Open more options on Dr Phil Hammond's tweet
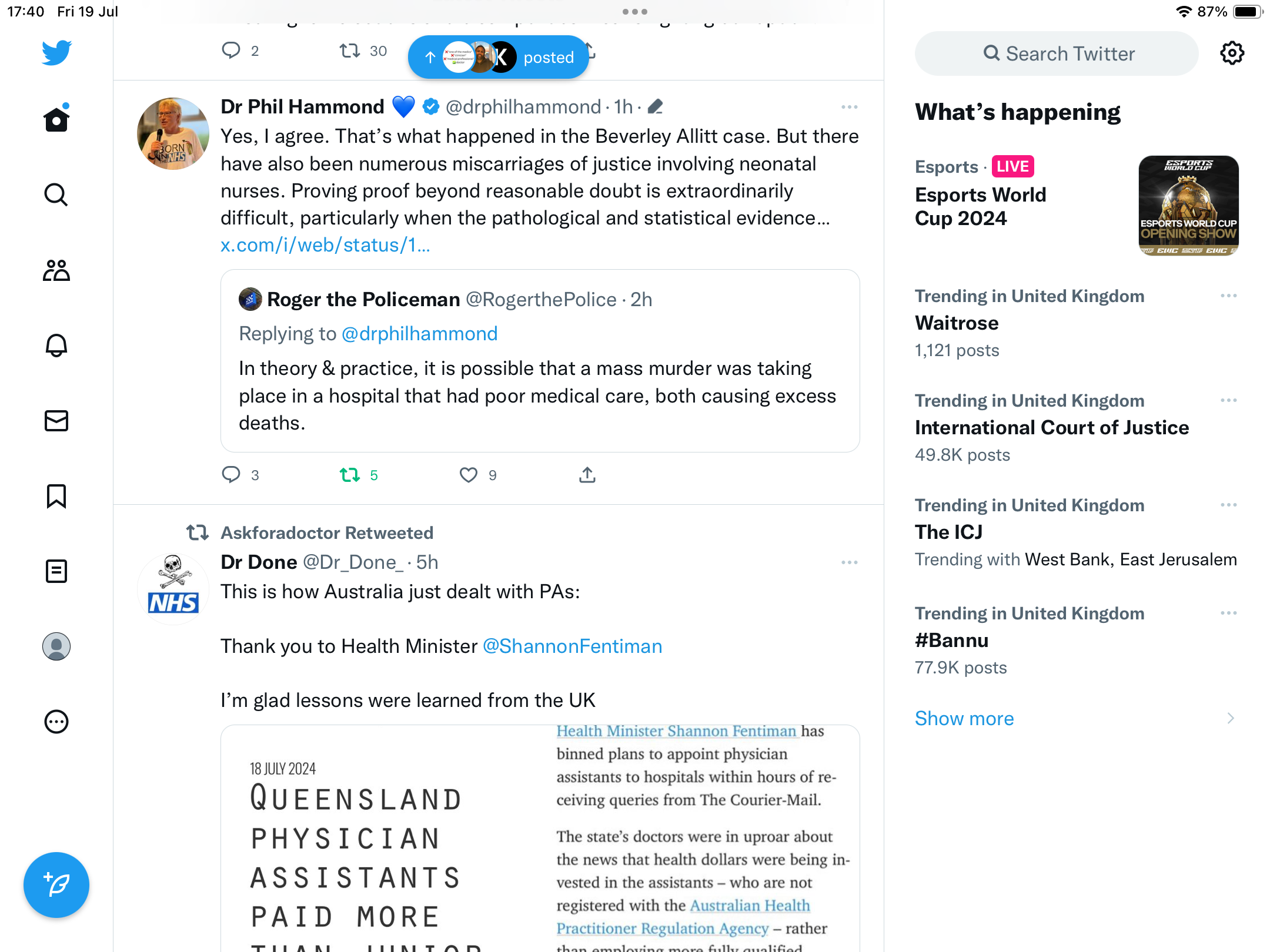The height and width of the screenshot is (952, 1270). coord(849,107)
